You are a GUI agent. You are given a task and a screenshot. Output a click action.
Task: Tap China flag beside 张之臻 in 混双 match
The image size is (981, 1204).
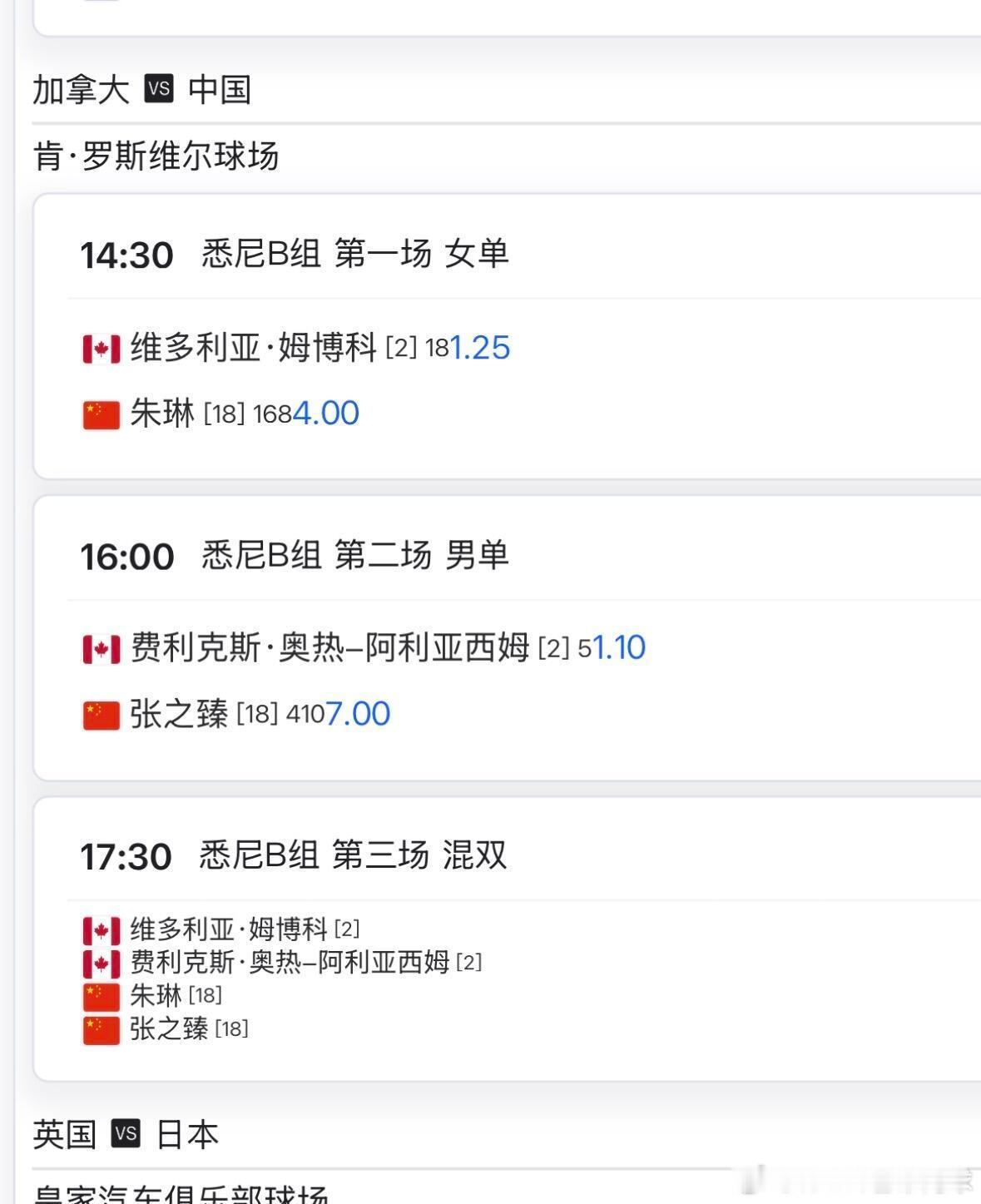(x=101, y=1030)
